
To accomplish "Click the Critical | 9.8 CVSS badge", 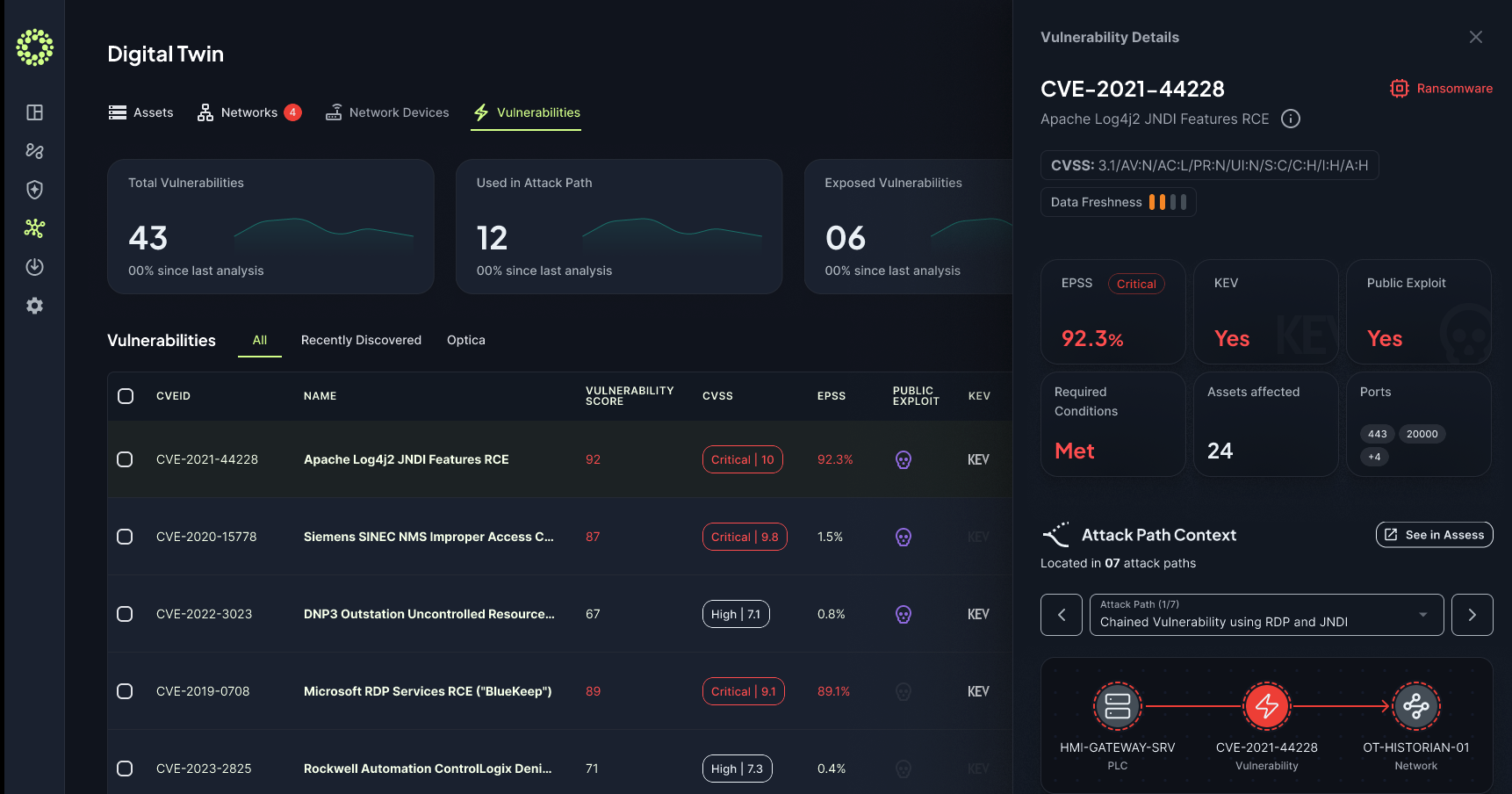I will (745, 537).
